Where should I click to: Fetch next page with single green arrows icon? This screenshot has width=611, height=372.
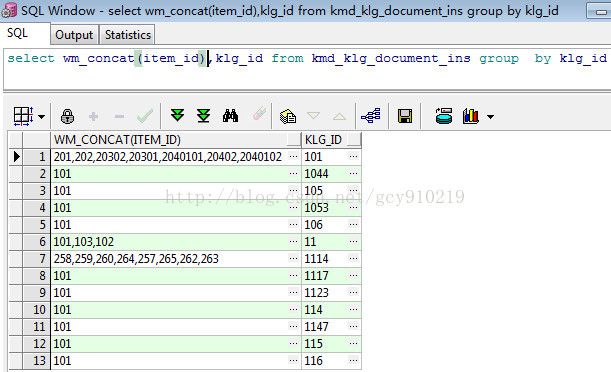(177, 115)
